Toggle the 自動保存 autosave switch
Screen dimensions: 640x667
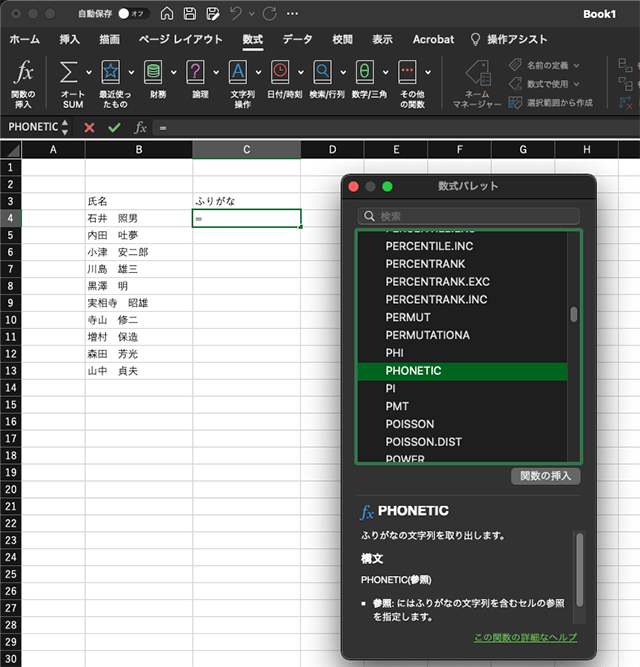pos(131,14)
